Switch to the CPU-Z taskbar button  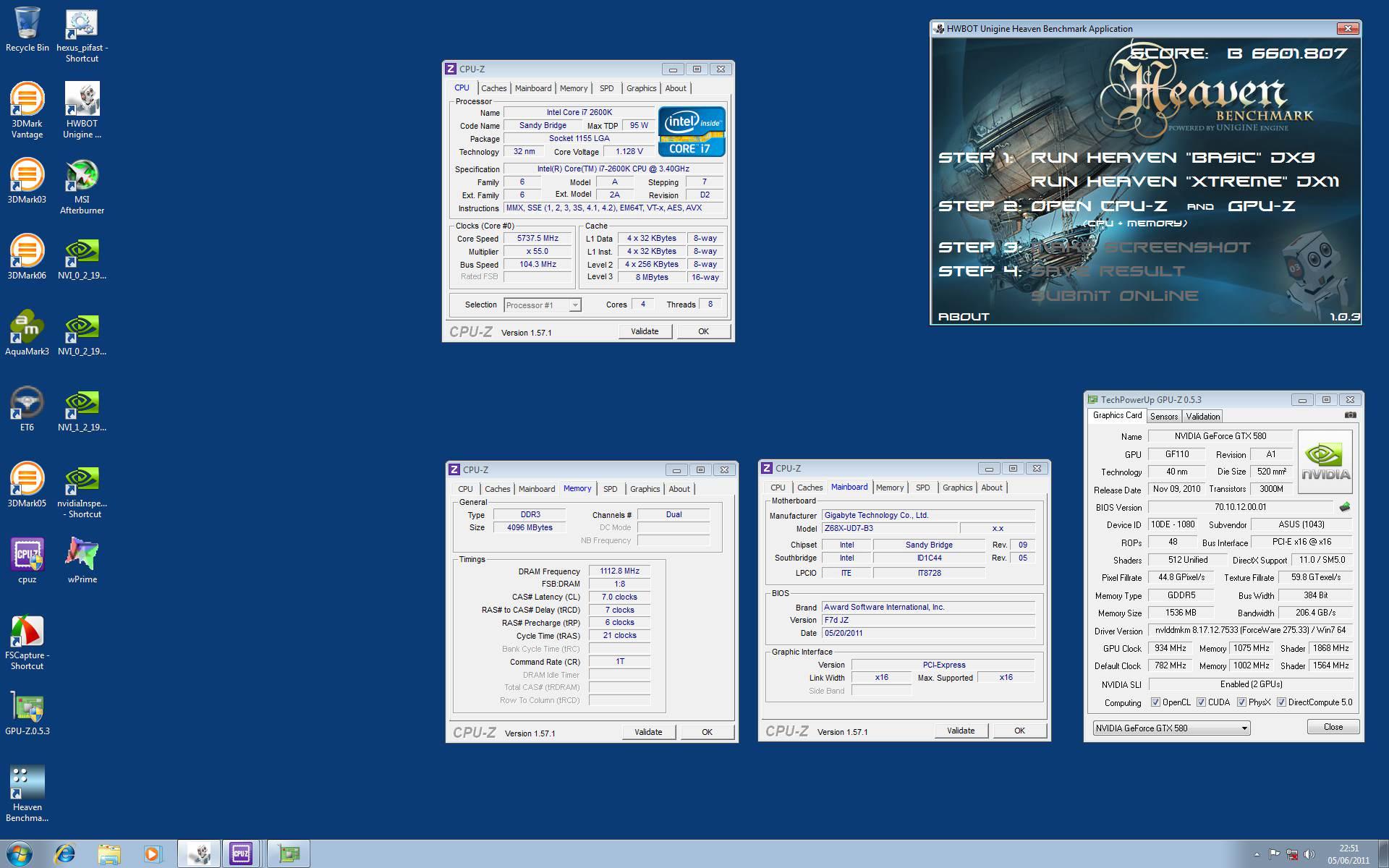coord(241,854)
